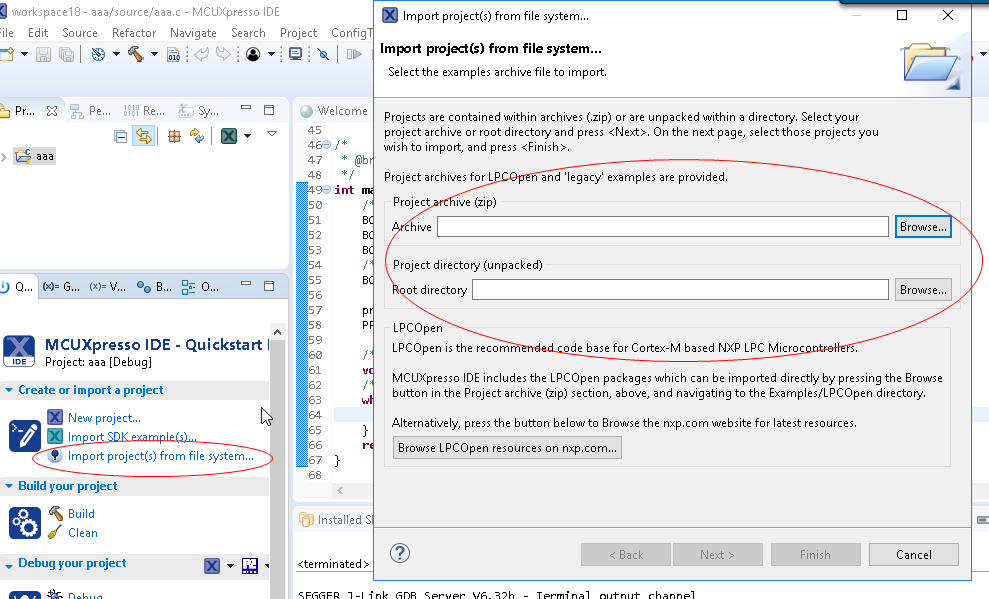989x599 pixels.
Task: Open the New dropdown arrow in the toolbar
Action: pyautogui.click(x=24, y=54)
